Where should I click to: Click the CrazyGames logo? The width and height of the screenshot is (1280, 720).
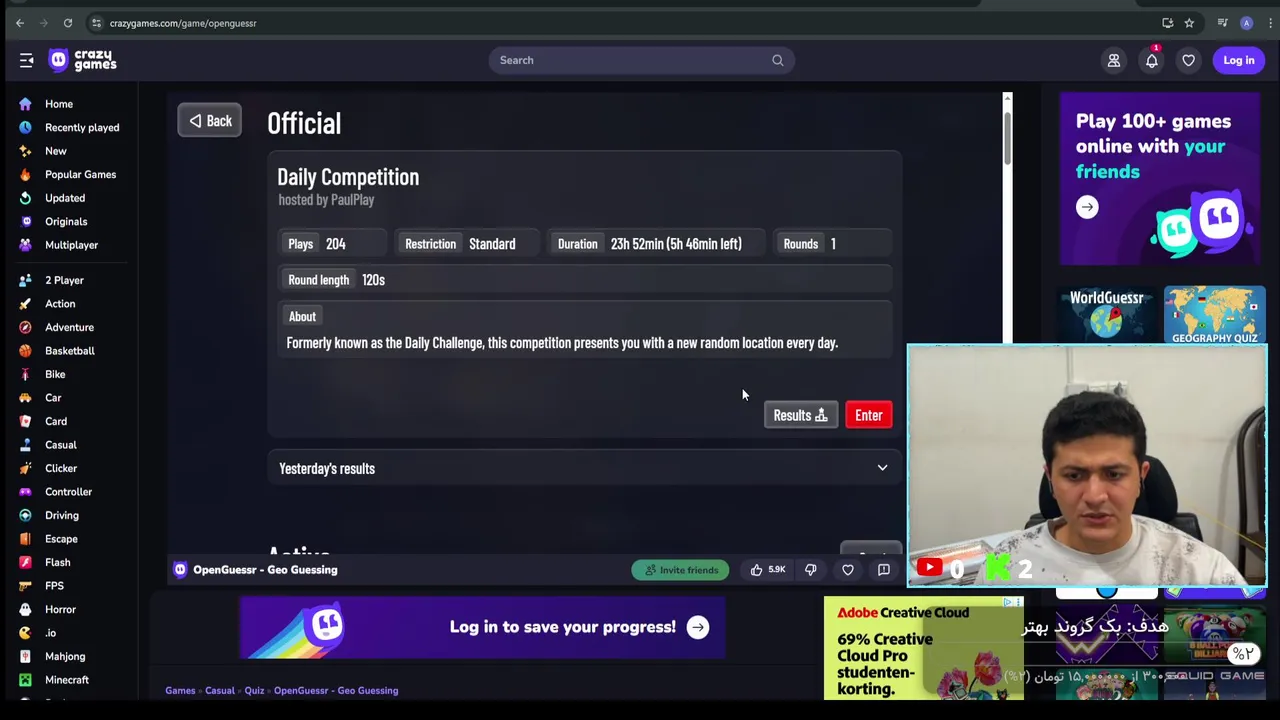pyautogui.click(x=83, y=60)
